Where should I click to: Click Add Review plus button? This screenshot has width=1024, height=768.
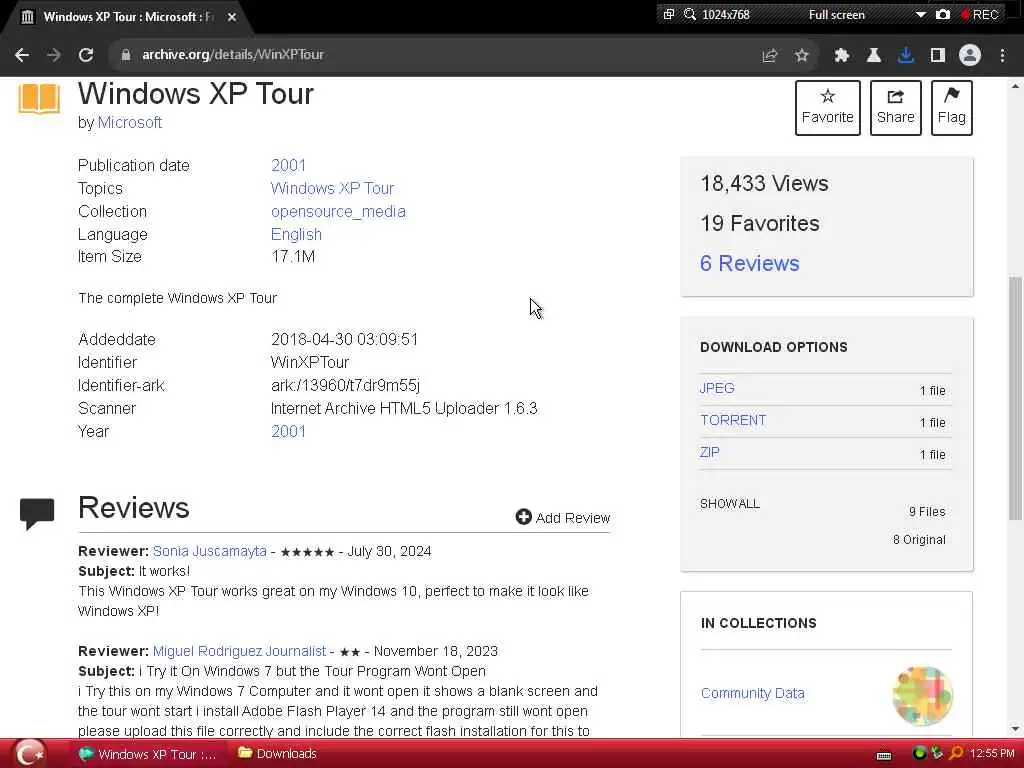pyautogui.click(x=562, y=517)
